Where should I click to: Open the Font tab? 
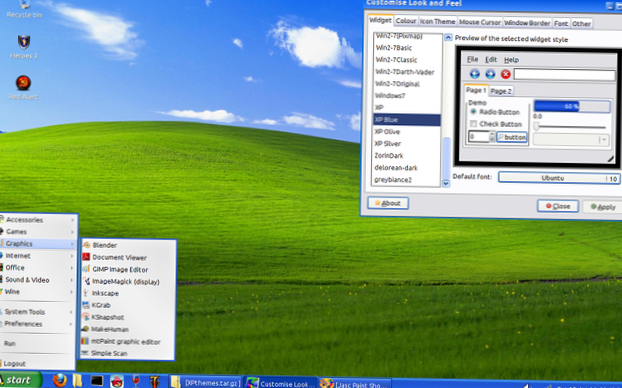(x=561, y=23)
